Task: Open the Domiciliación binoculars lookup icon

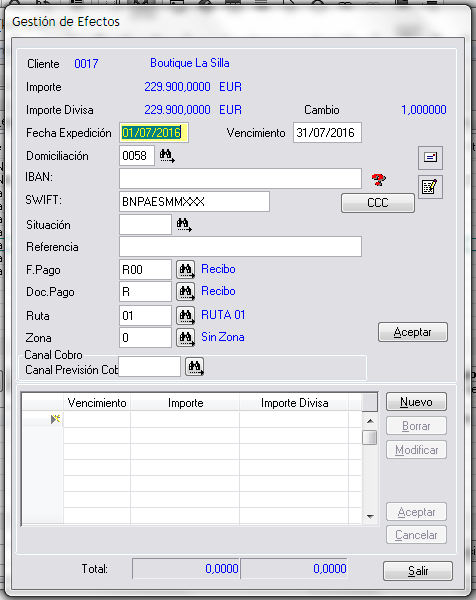Action: [x=167, y=156]
